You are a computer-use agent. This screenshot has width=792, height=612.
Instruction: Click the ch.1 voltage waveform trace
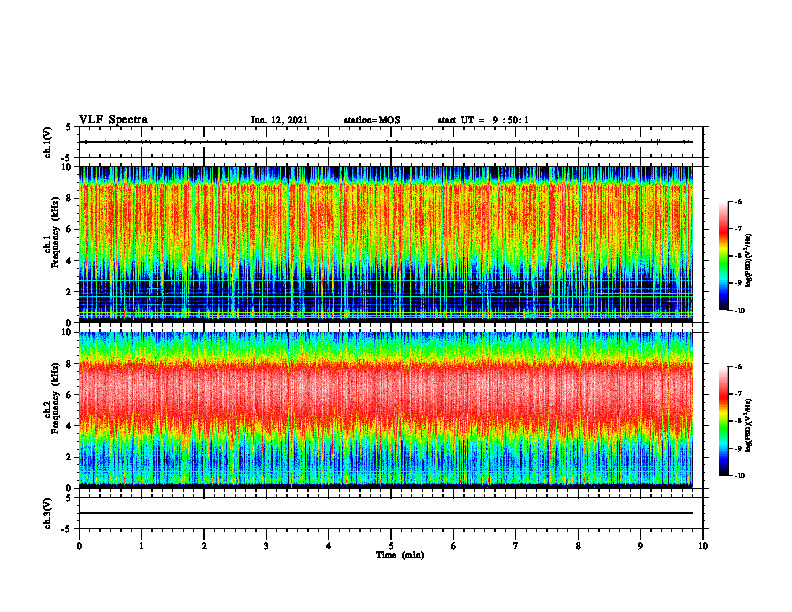386,142
